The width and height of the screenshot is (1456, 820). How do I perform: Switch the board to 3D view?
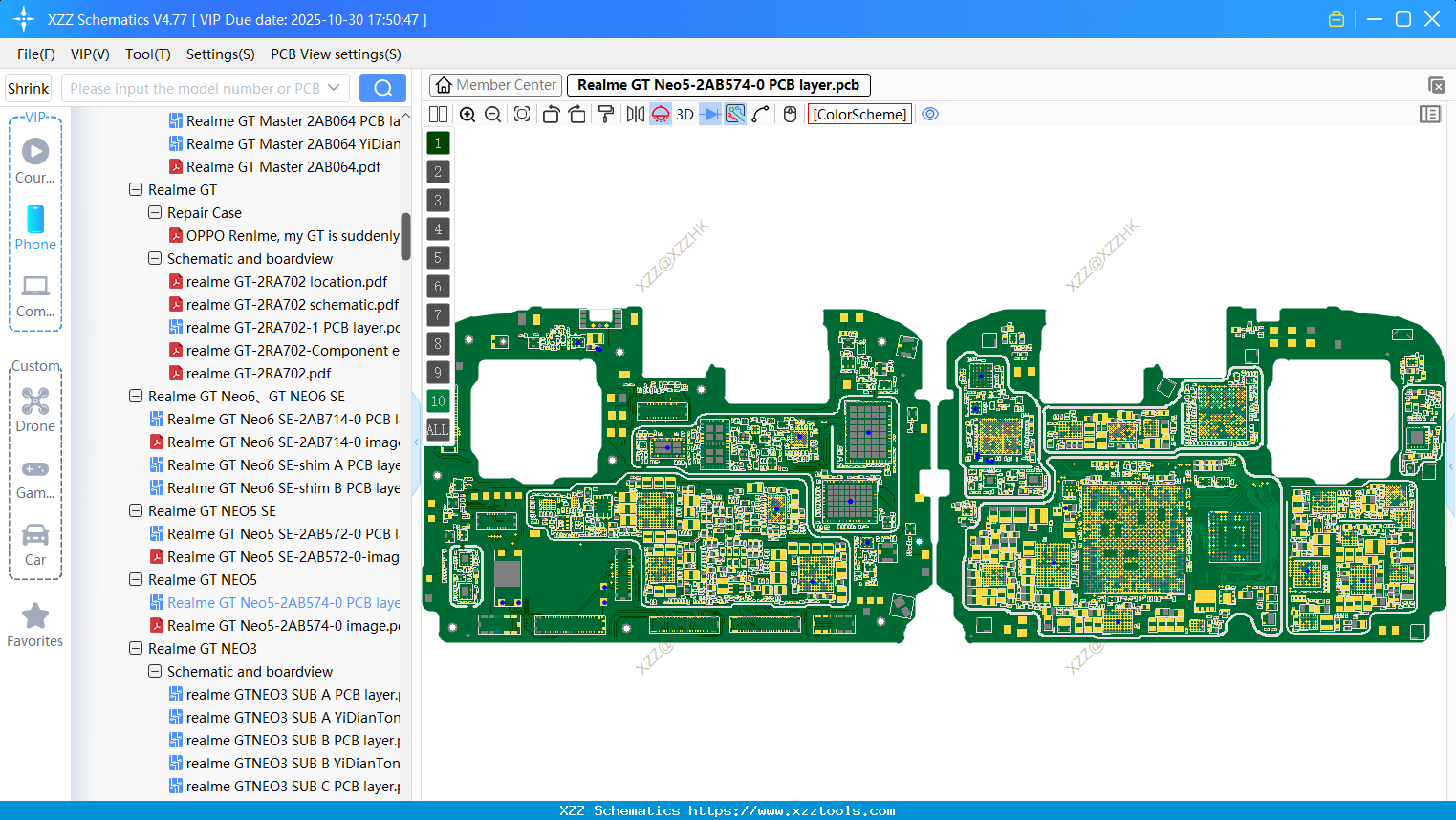tap(684, 114)
